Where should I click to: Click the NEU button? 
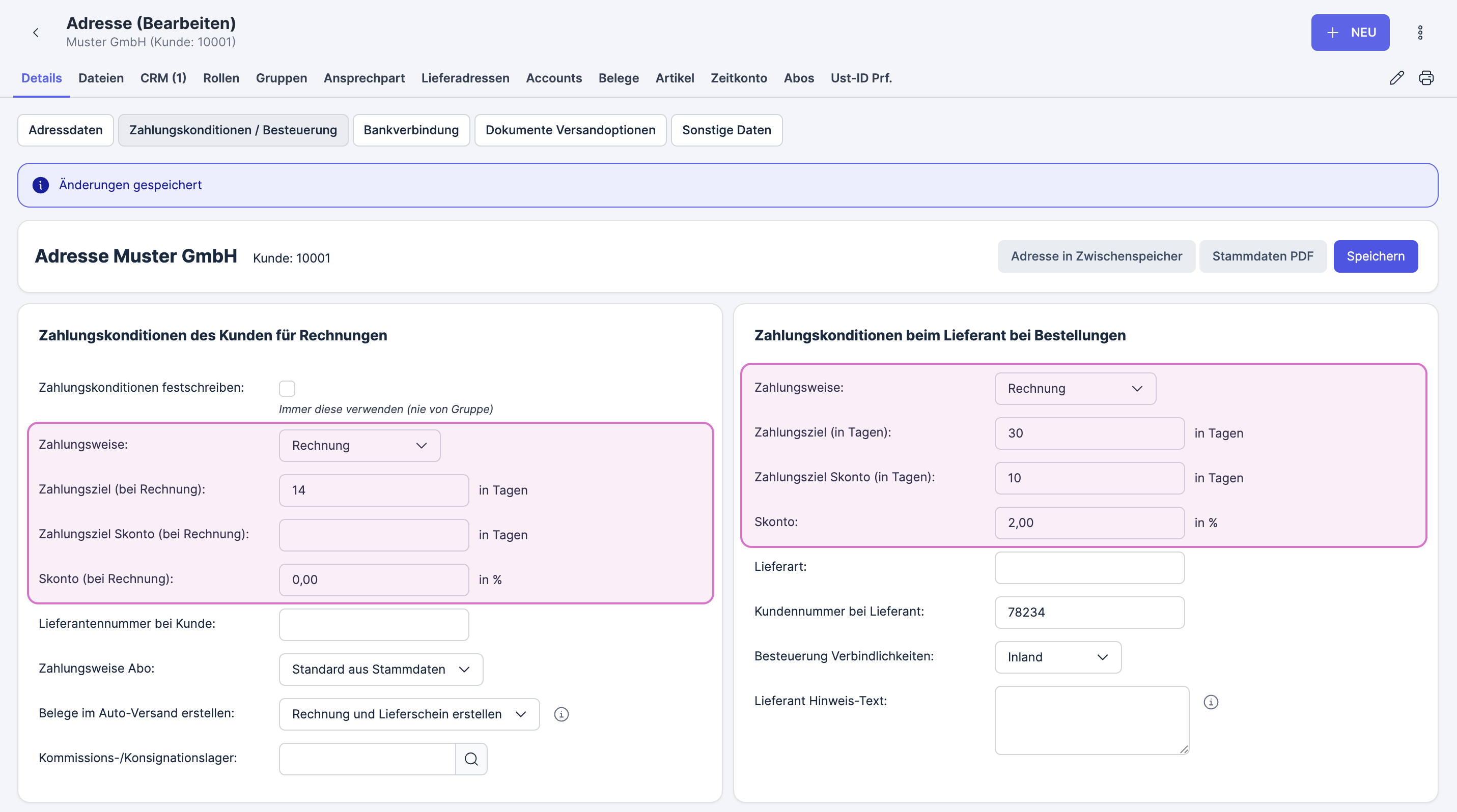pyautogui.click(x=1350, y=33)
